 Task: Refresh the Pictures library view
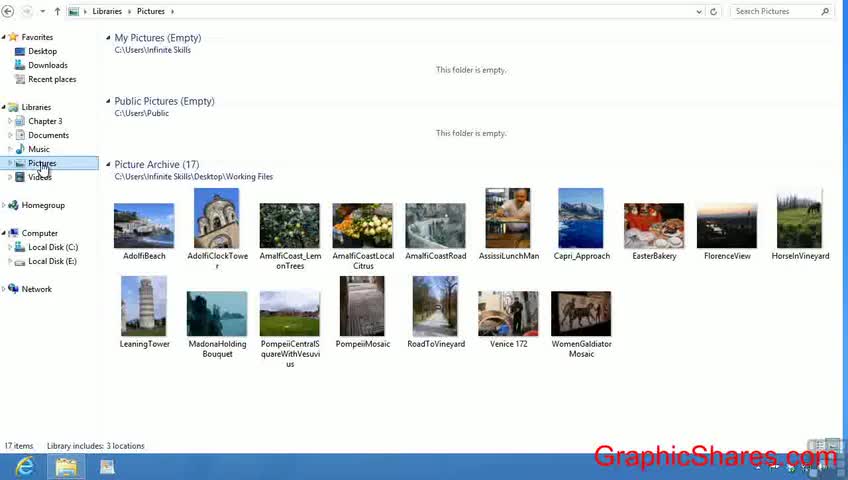click(713, 11)
